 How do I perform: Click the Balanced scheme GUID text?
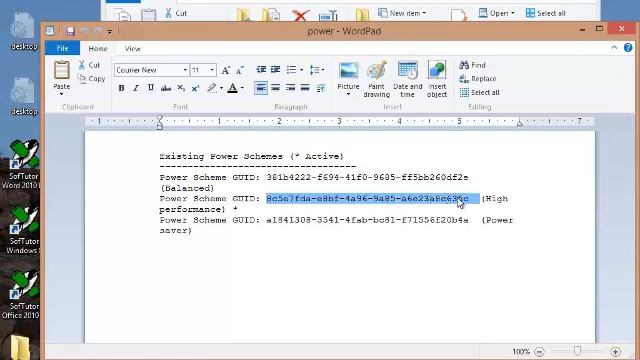coord(367,178)
